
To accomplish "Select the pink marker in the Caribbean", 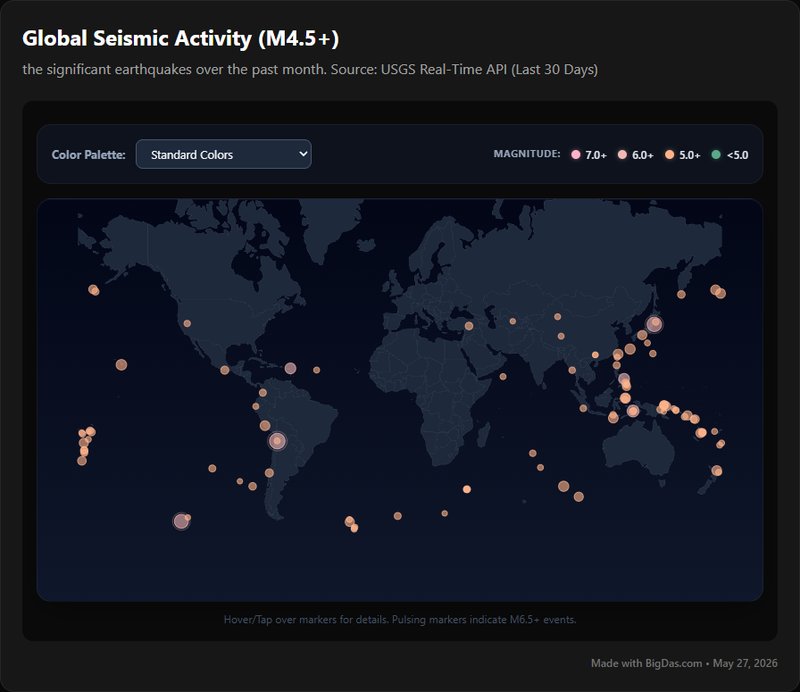I will (x=290, y=368).
